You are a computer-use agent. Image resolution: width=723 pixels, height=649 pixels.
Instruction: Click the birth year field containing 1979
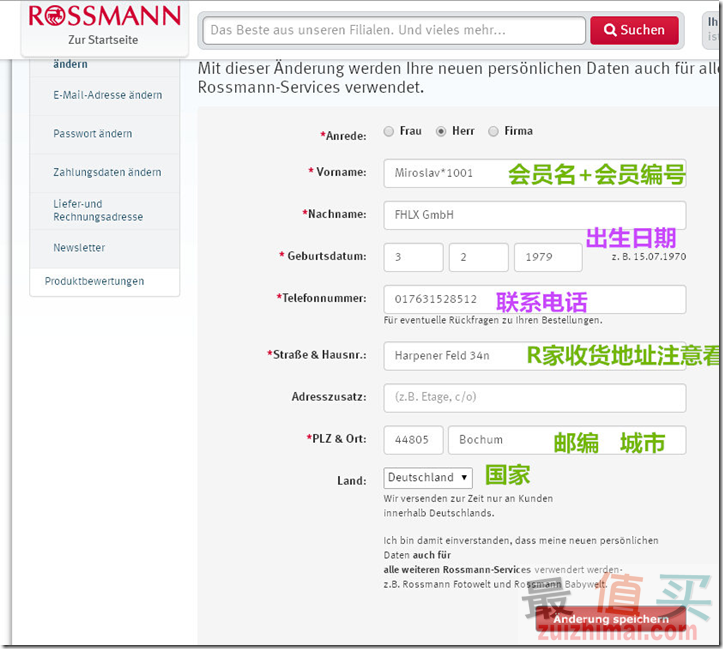coord(548,257)
